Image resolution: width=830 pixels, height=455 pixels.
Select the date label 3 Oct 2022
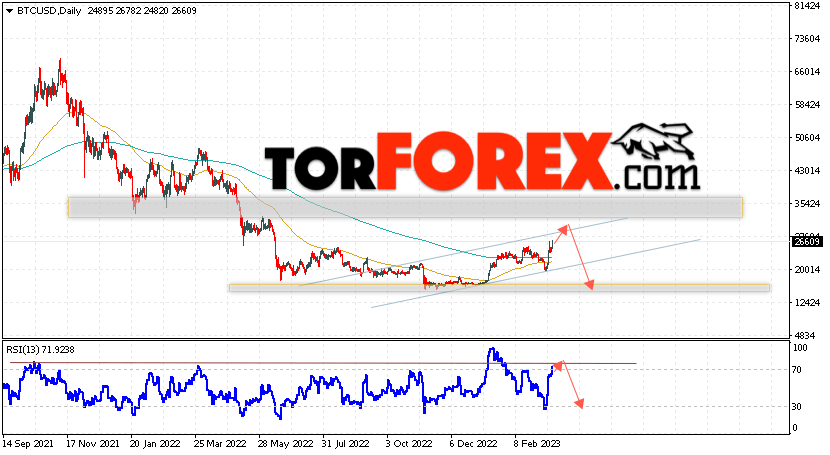[409, 443]
